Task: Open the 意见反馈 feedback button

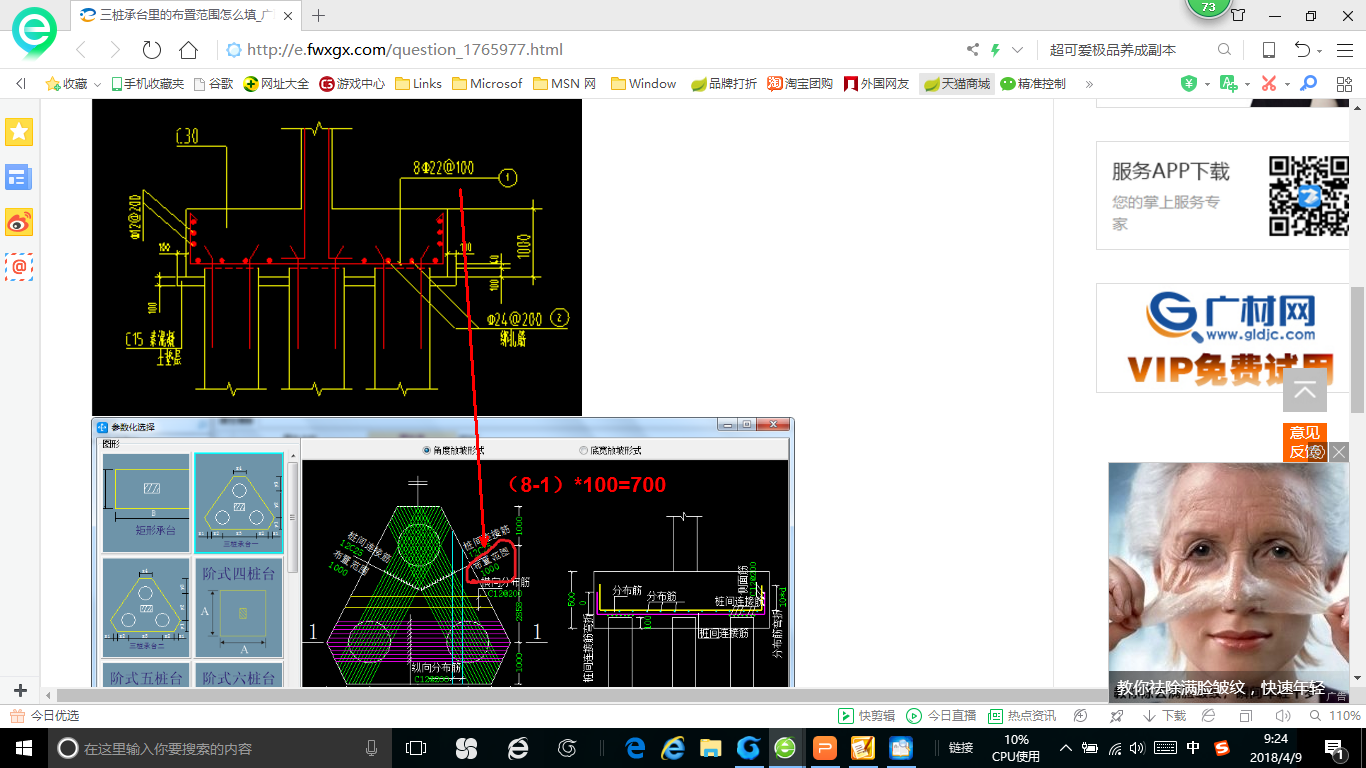Action: coord(1304,442)
